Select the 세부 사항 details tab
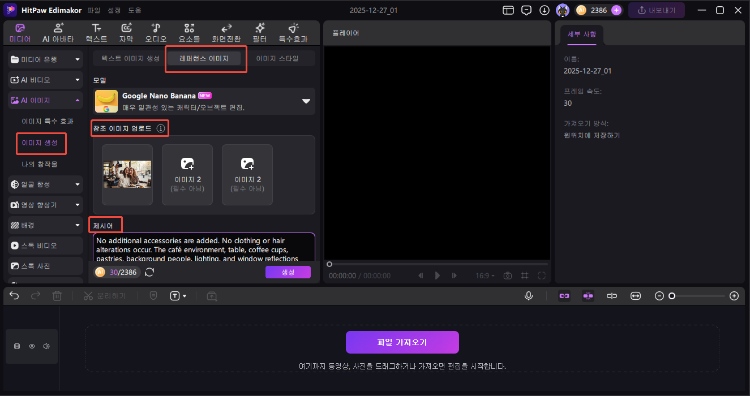 pyautogui.click(x=582, y=34)
